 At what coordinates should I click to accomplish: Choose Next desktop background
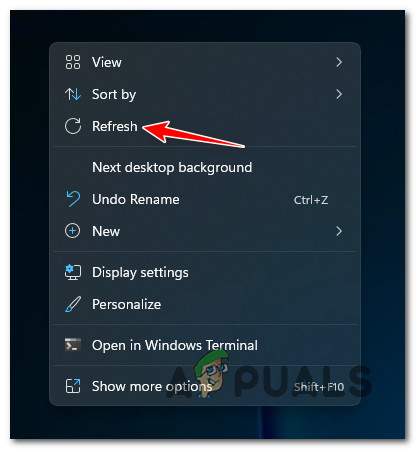coord(172,167)
